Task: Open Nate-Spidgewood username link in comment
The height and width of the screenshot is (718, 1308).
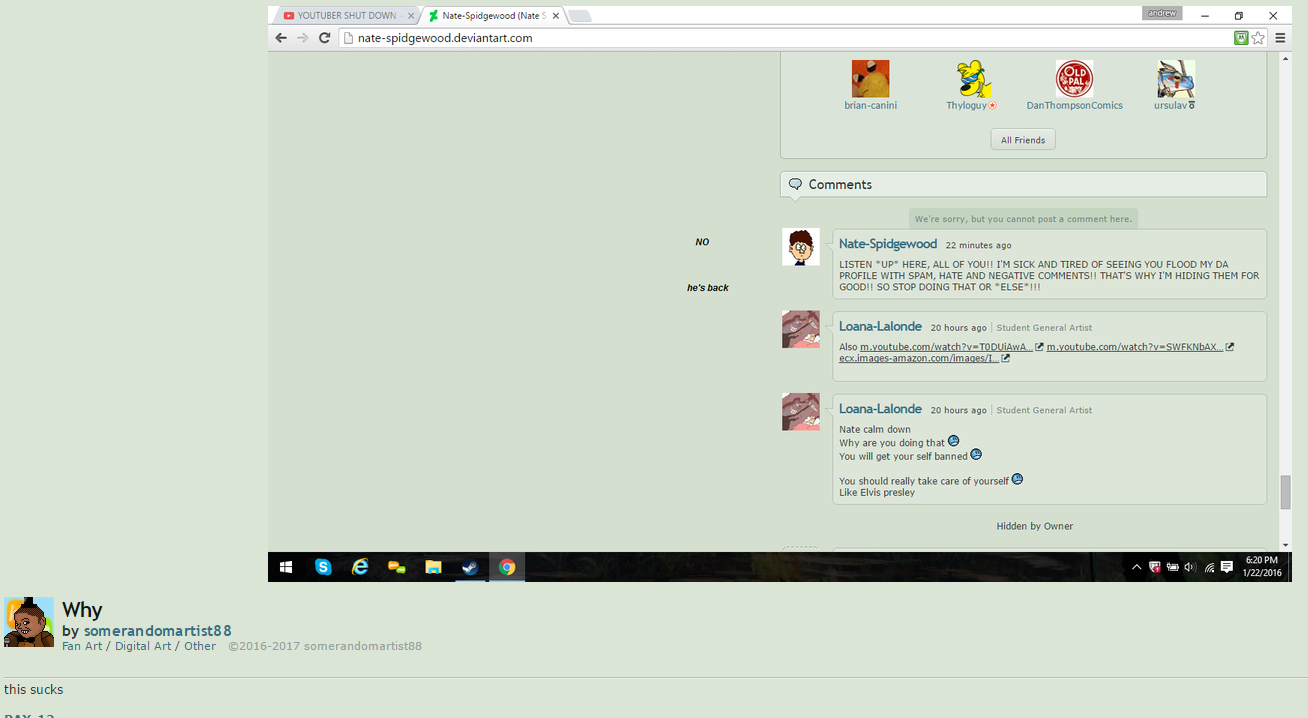Action: point(888,244)
